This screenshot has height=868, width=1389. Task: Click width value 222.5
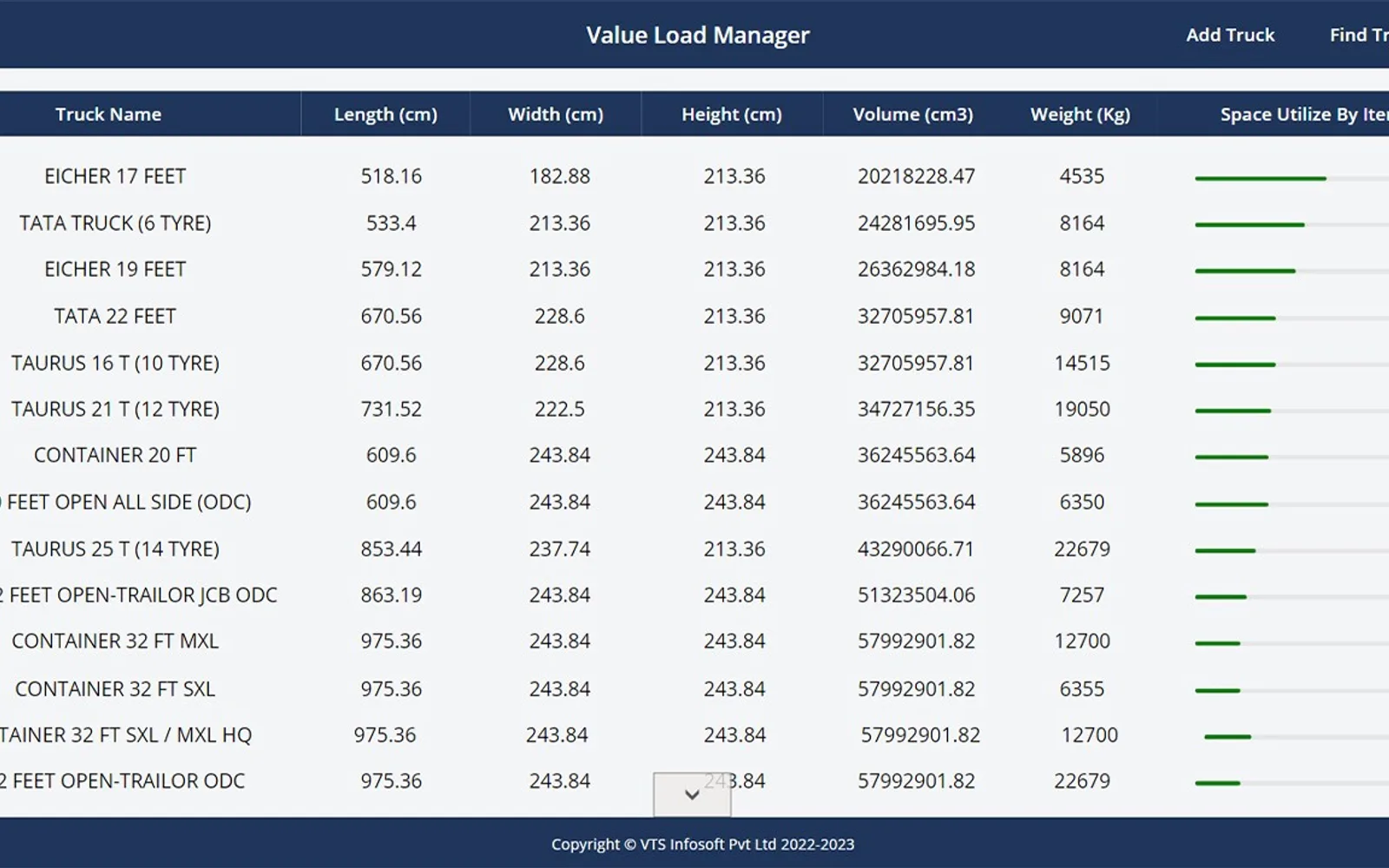click(x=560, y=409)
